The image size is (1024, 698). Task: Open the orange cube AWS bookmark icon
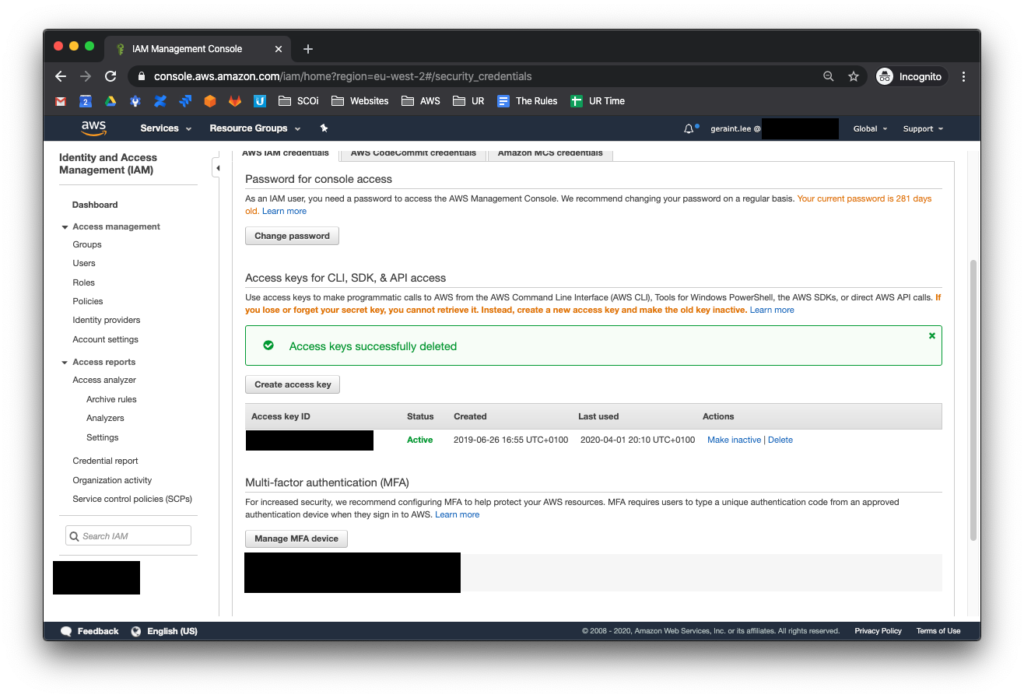point(210,101)
